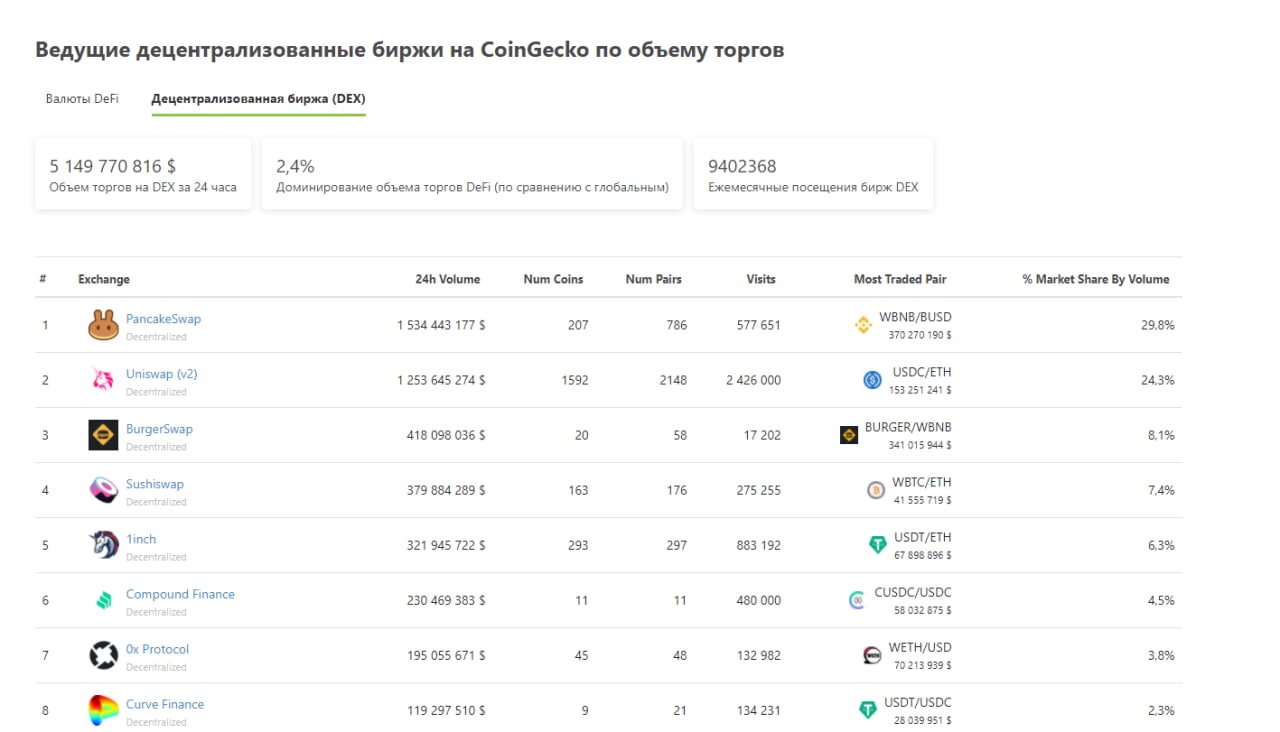Open the Curve Finance exchange link
Image resolution: width=1280 pixels, height=732 pixels.
[x=165, y=704]
